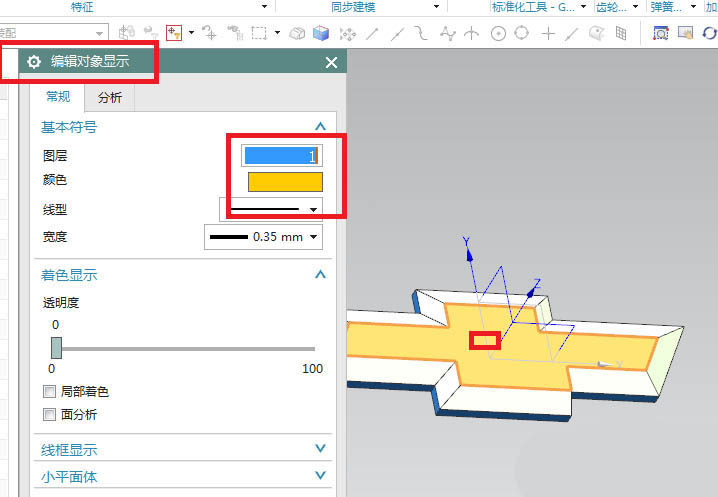
Task: Click the pan hand view icon
Action: tap(685, 33)
